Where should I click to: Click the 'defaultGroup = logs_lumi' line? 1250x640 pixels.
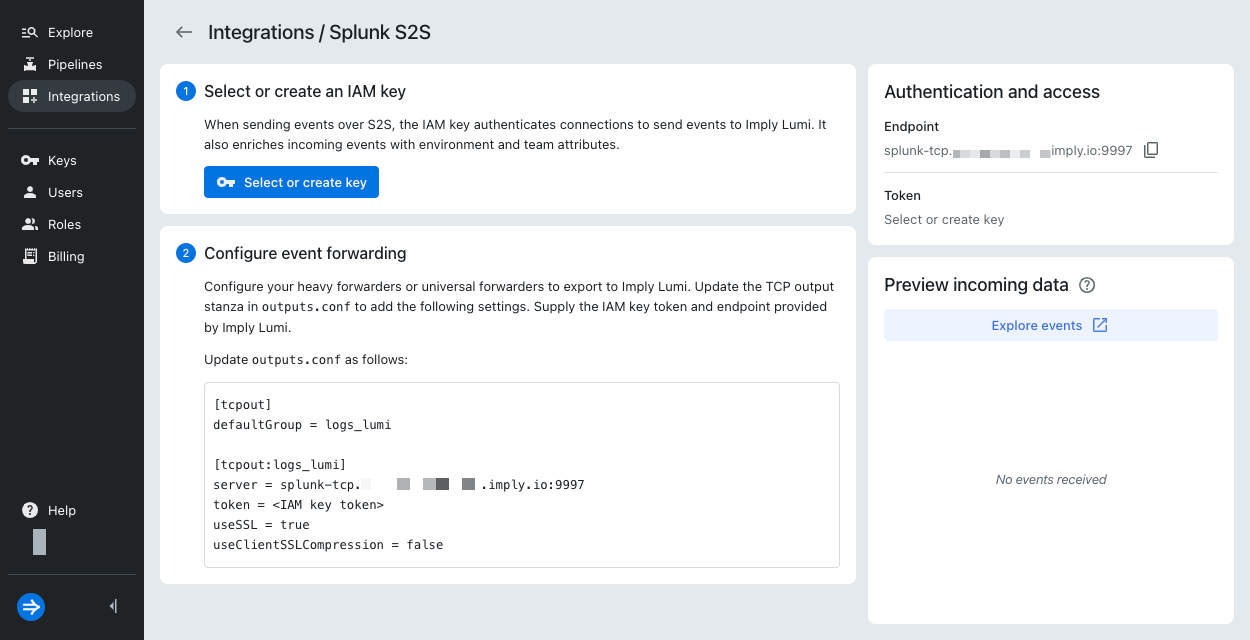point(302,424)
